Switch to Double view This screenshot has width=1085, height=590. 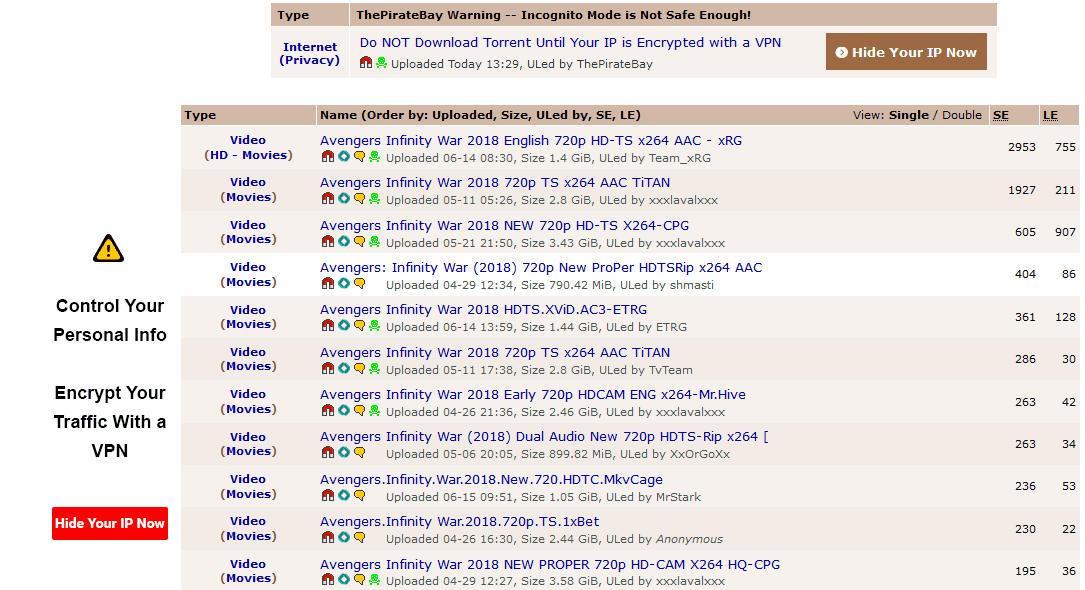click(x=962, y=115)
